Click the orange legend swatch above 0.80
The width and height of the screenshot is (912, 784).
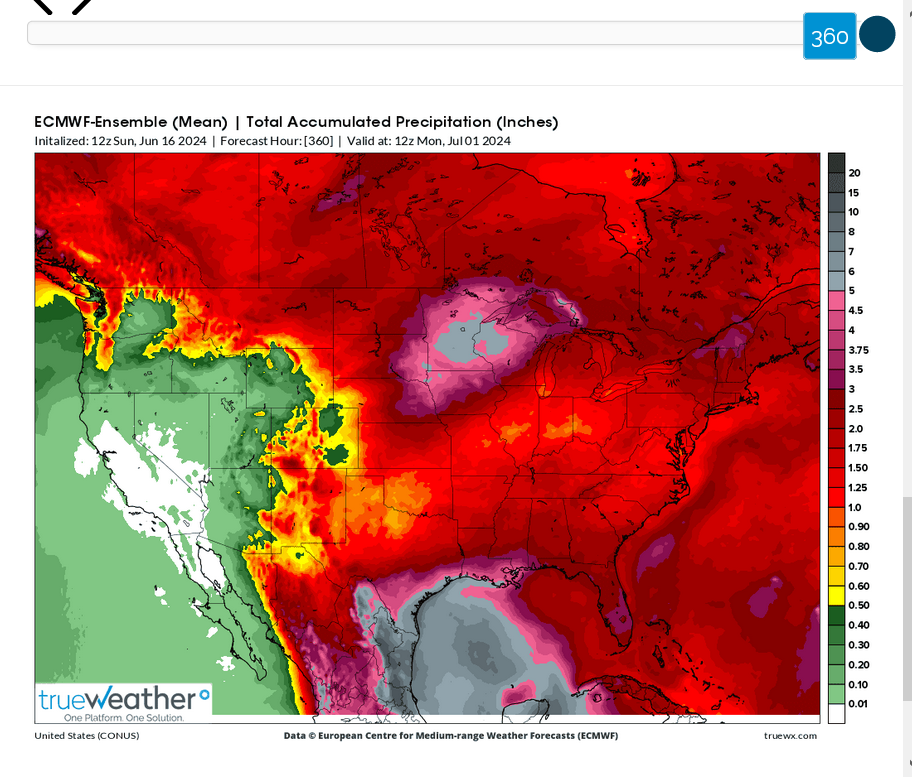pyautogui.click(x=836, y=537)
